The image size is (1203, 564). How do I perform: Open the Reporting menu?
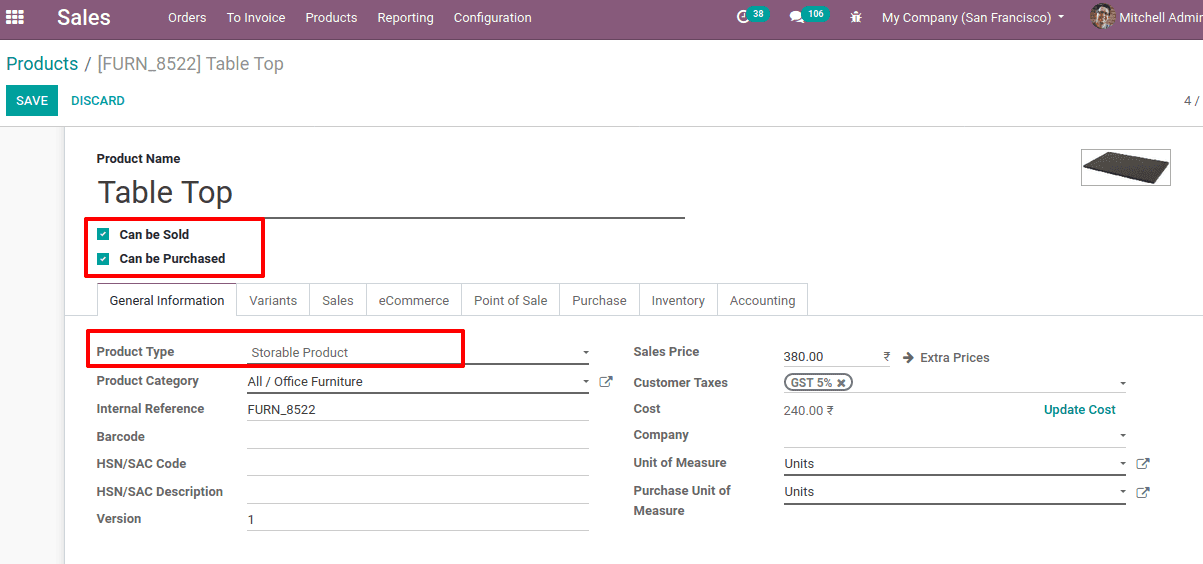point(405,17)
